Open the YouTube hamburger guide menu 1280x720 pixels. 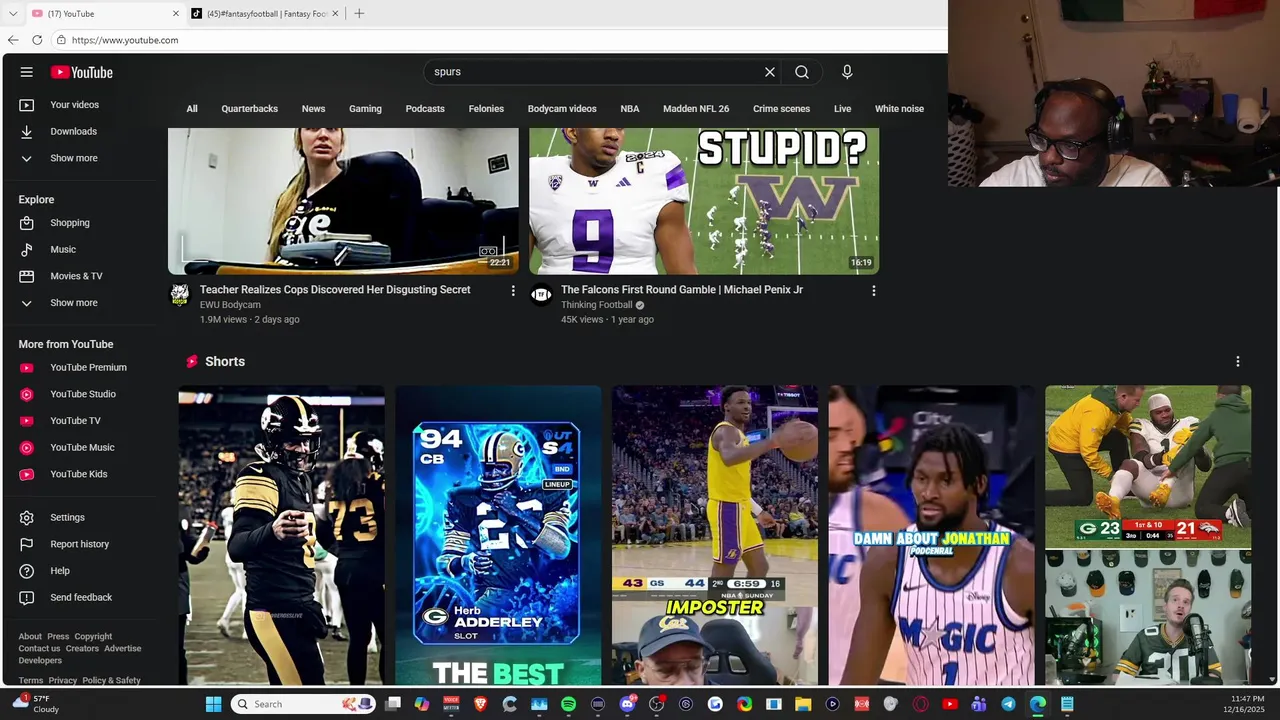27,72
